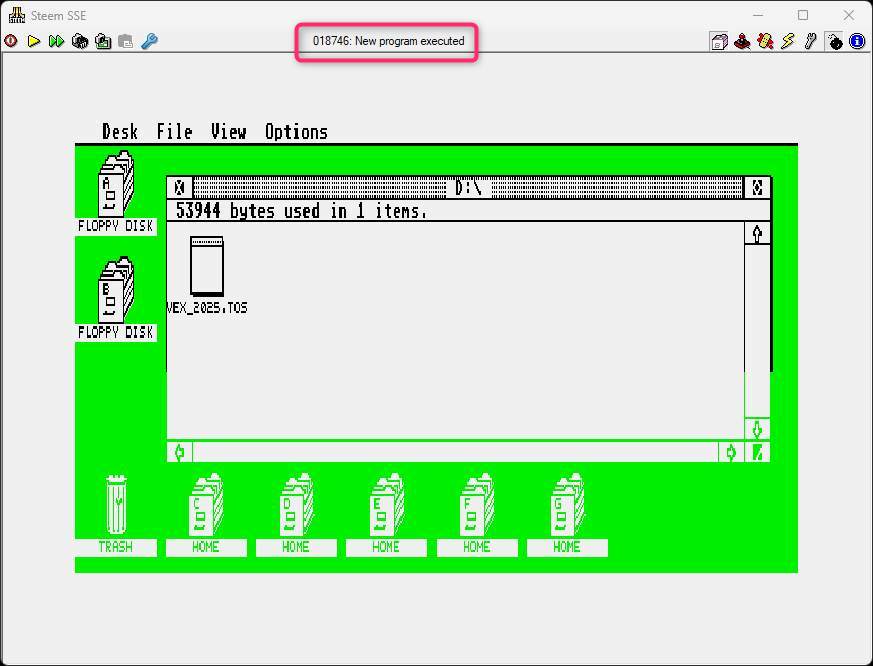Open the Disk Manager icon
Viewport: 873px width, 666px height.
[x=719, y=41]
